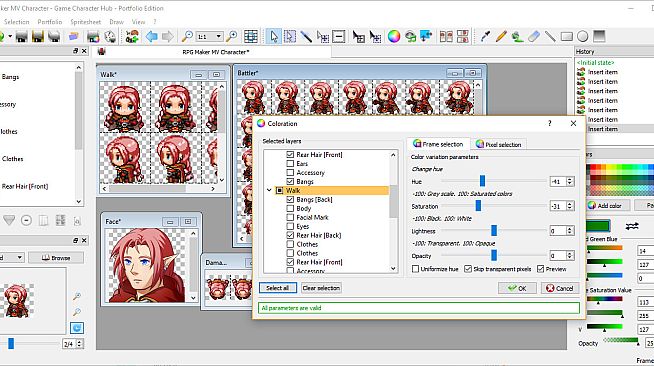Select the line drawing tool
This screenshot has width=654, height=366.
[550, 37]
